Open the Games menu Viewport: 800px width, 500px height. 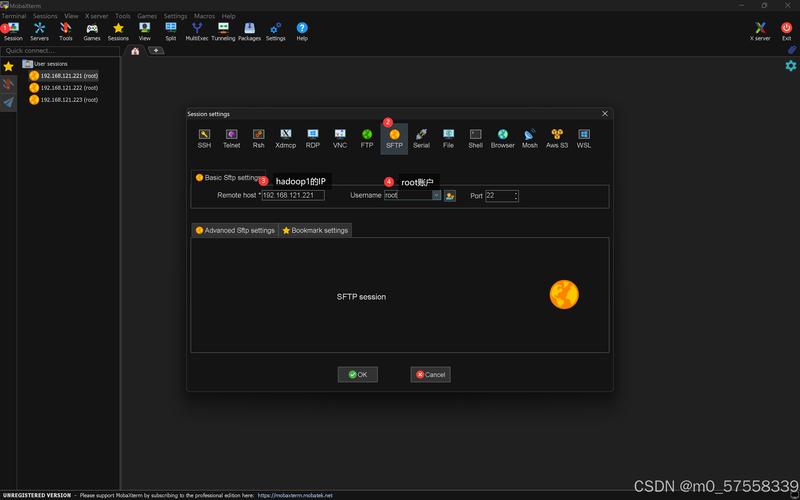coord(147,16)
